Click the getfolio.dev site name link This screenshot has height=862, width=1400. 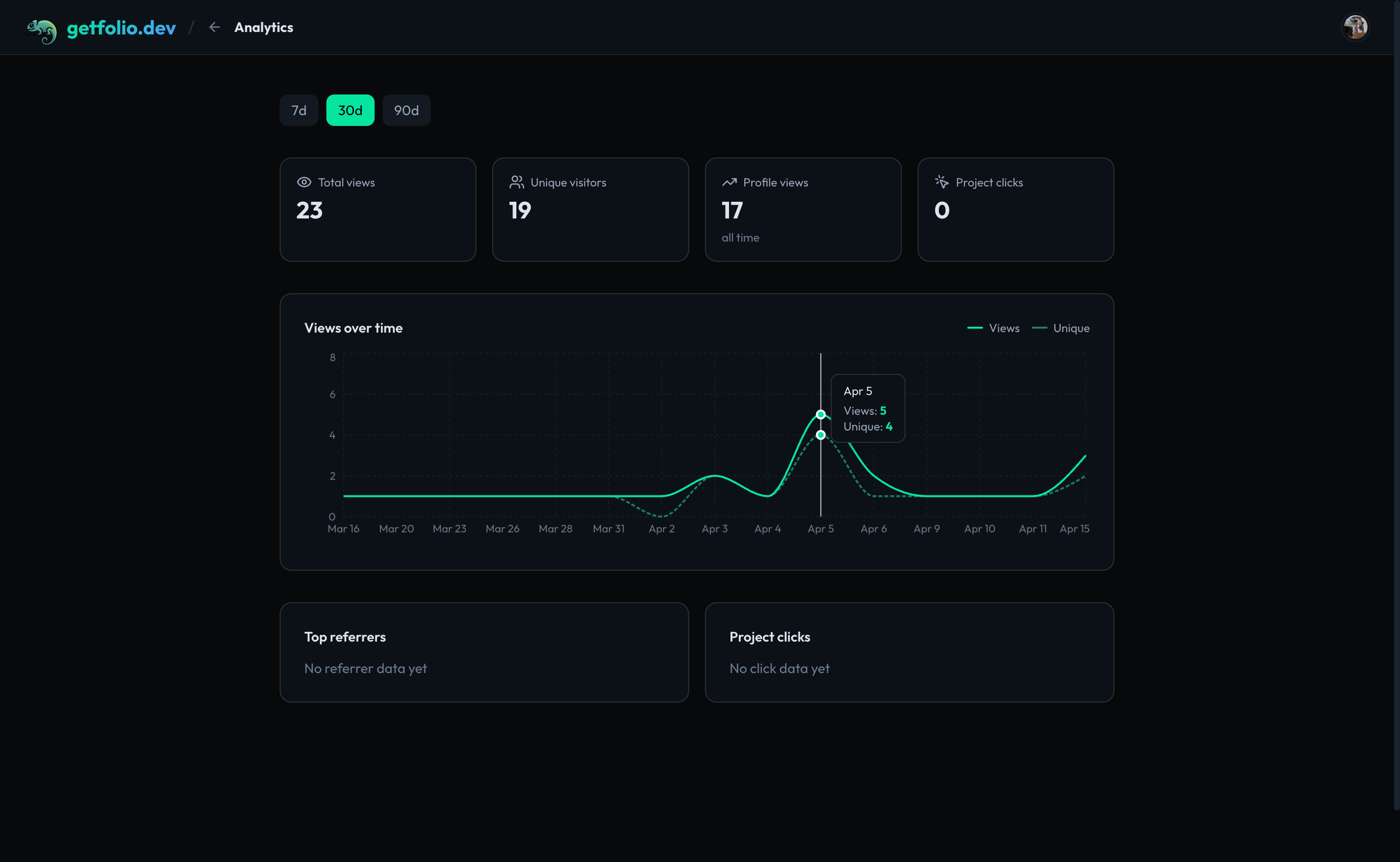pyautogui.click(x=122, y=28)
